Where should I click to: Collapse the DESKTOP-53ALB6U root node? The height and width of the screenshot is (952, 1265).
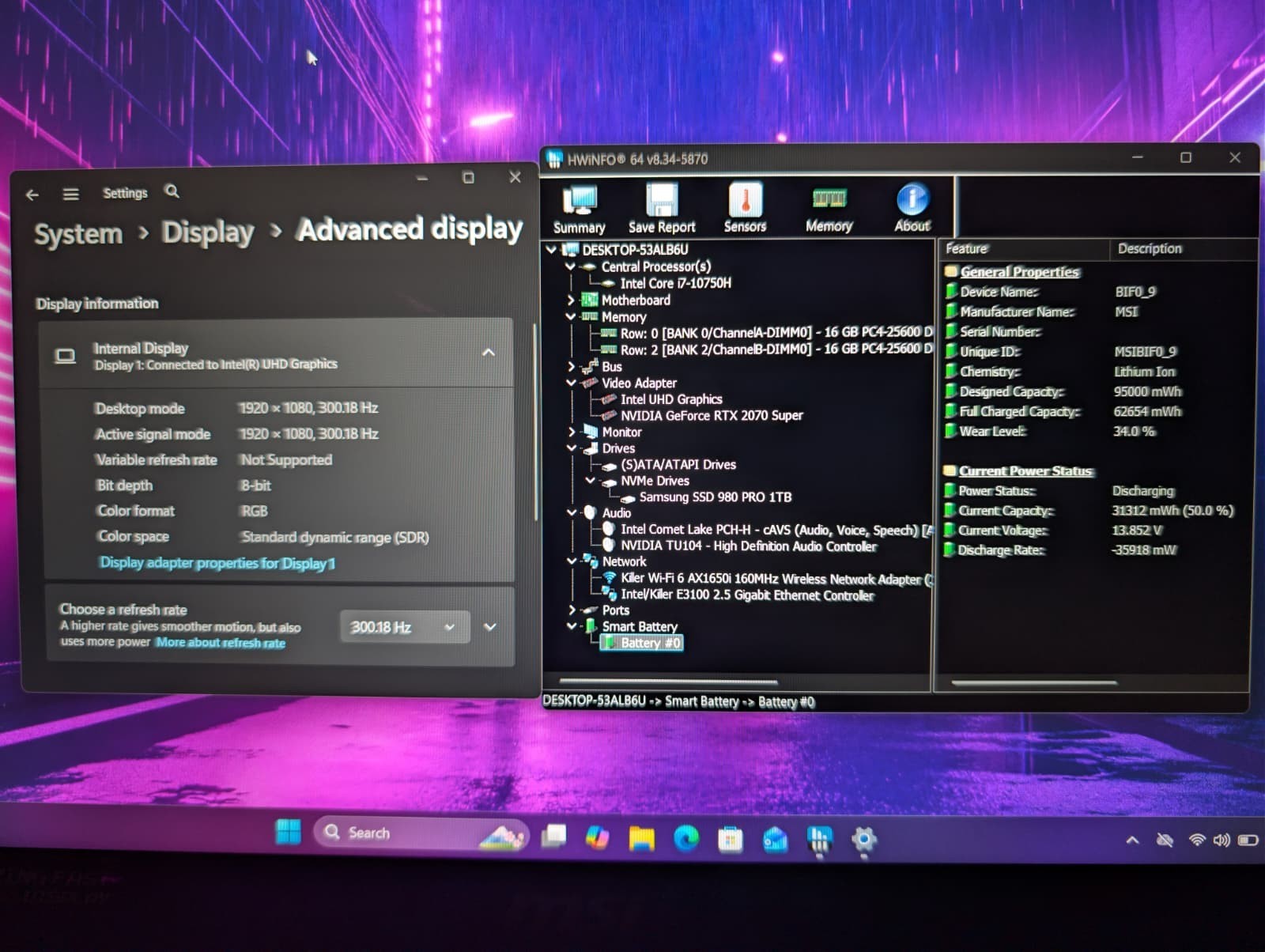click(552, 249)
